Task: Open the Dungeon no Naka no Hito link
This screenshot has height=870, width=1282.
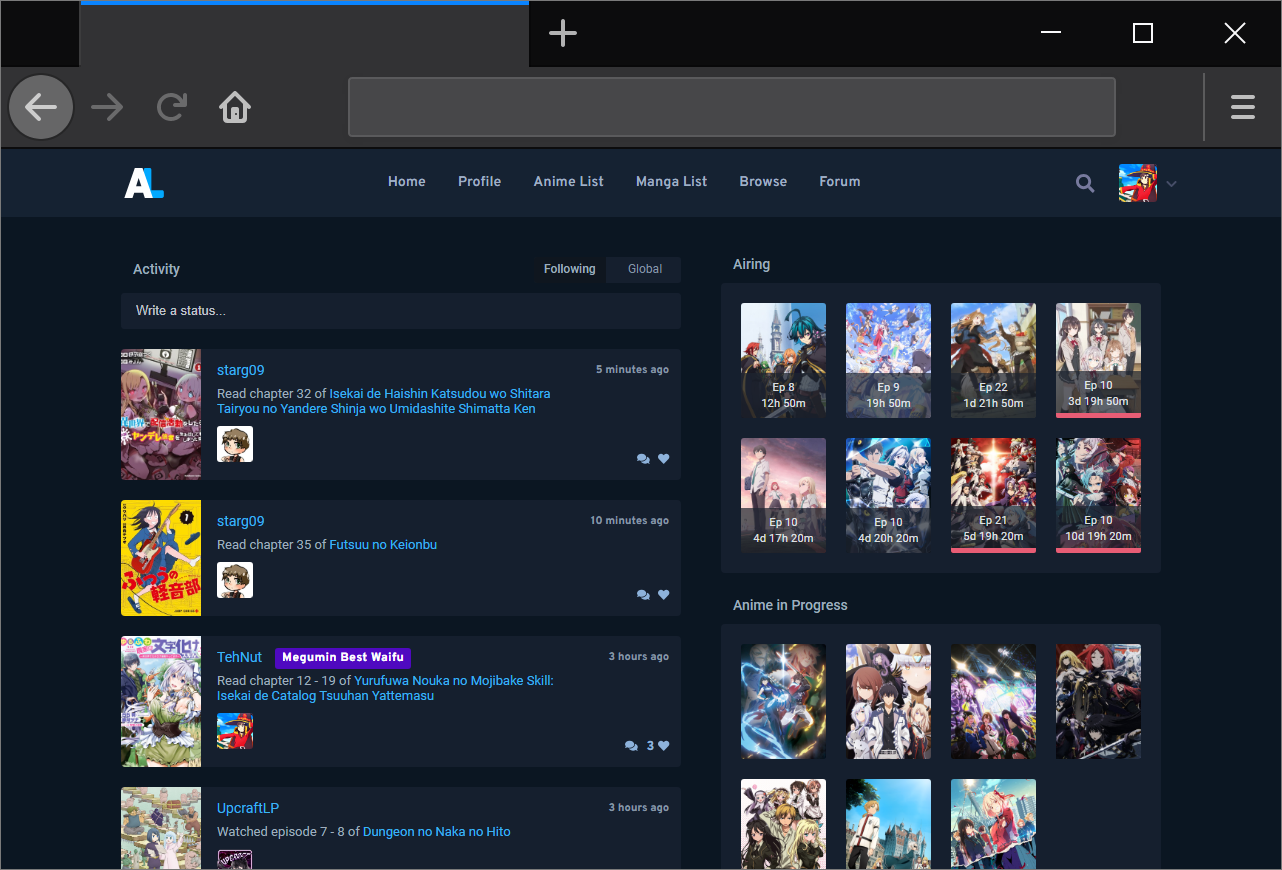Action: 436,832
